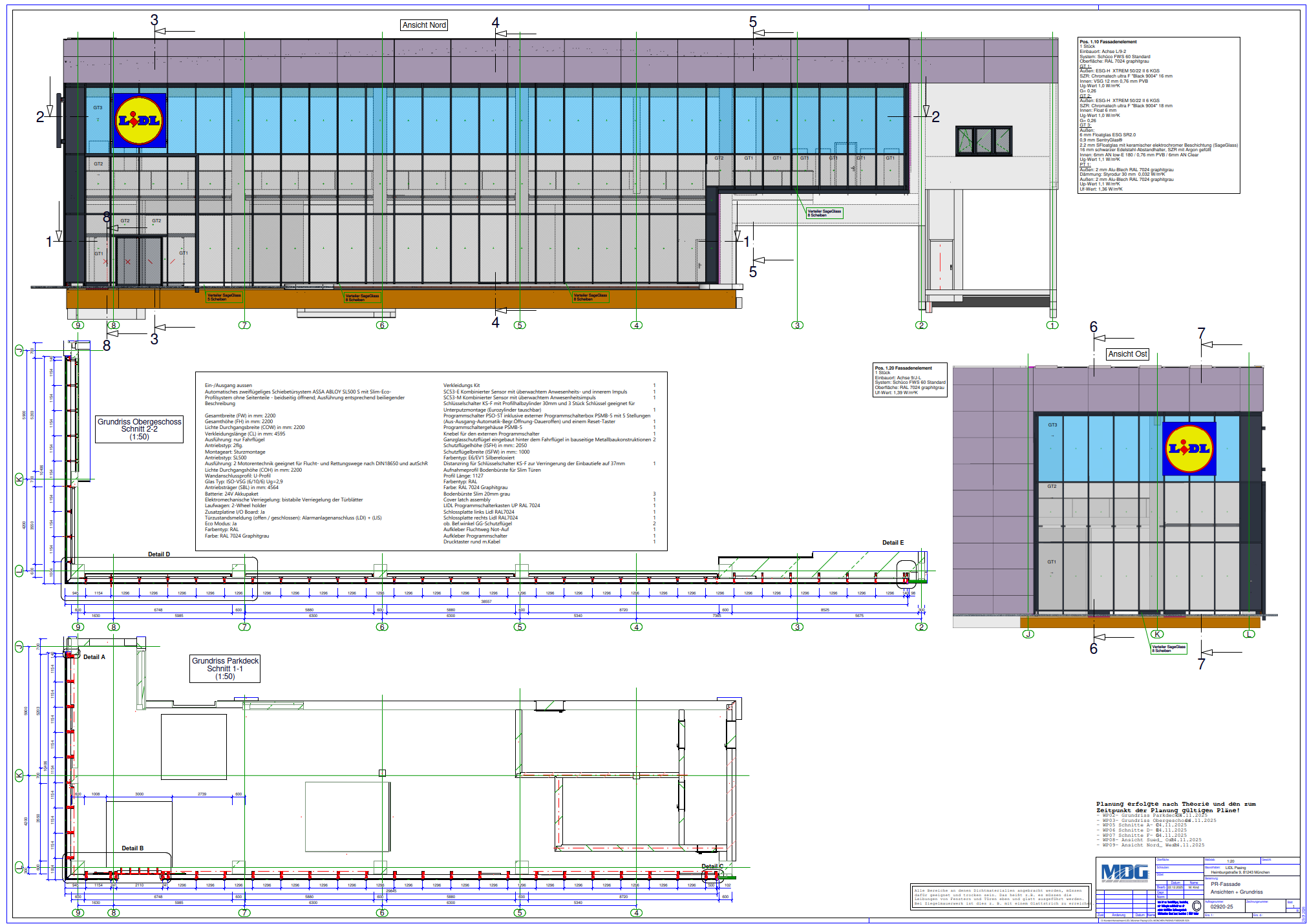Click the "Ansichten + Grundriss" subtitle in title block
Viewport: 1307px width, 924px height.
click(x=1237, y=892)
